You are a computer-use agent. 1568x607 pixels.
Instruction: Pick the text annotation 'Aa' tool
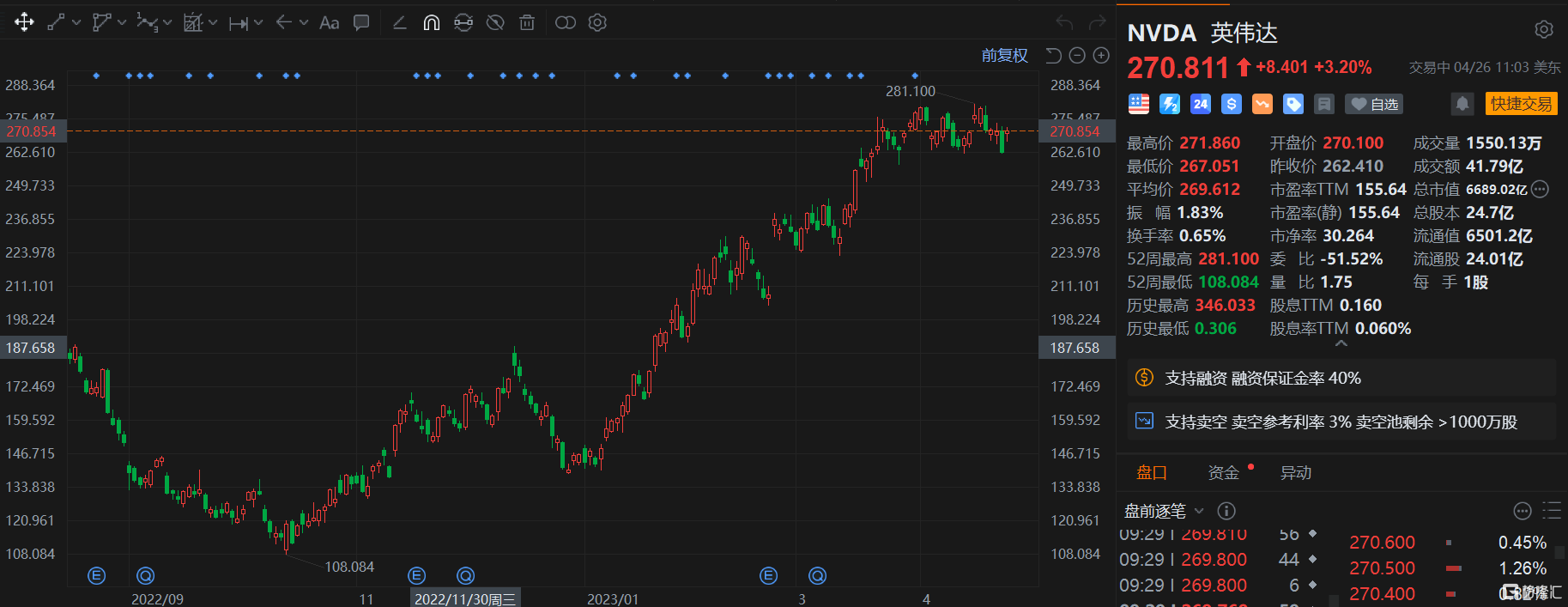(x=329, y=22)
